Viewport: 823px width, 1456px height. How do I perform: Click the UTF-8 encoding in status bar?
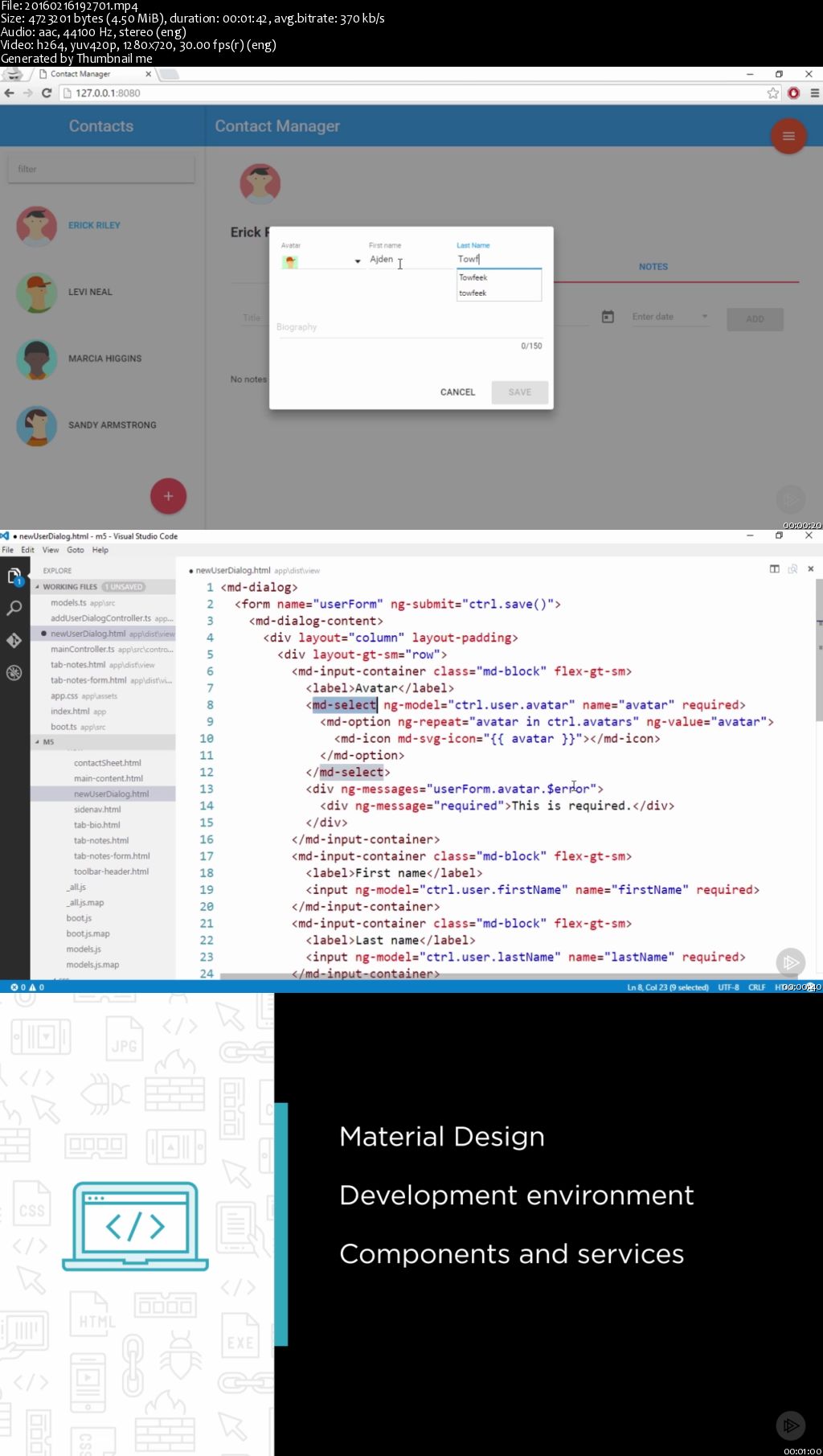pyautogui.click(x=728, y=987)
